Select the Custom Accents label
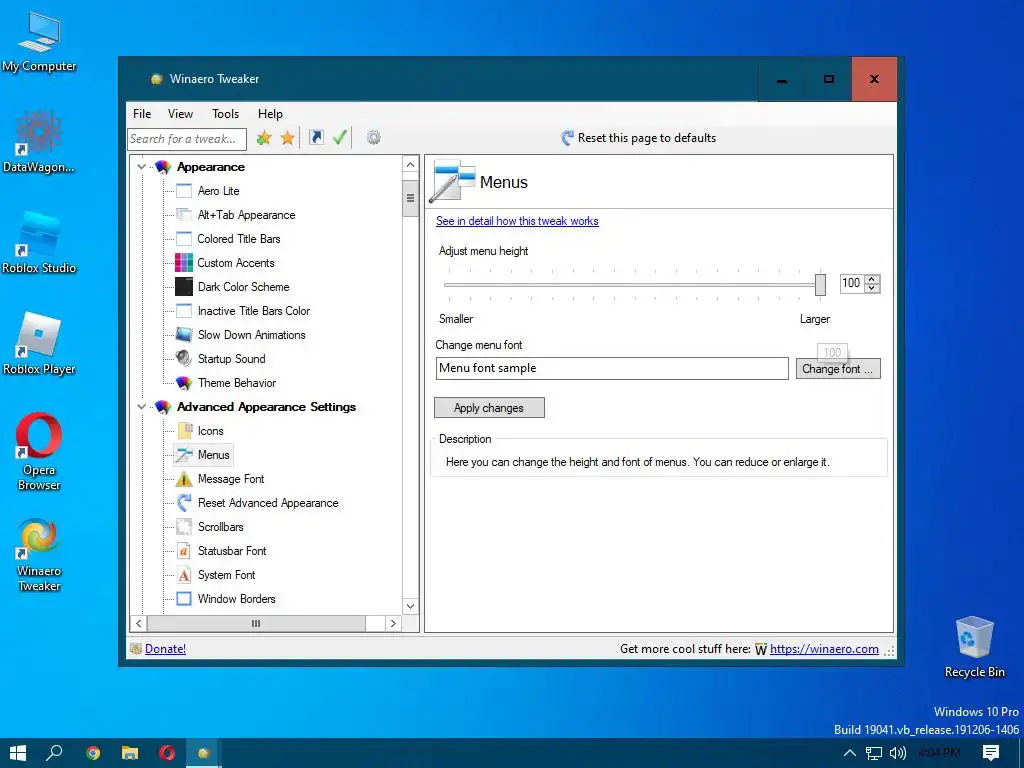 click(x=236, y=263)
